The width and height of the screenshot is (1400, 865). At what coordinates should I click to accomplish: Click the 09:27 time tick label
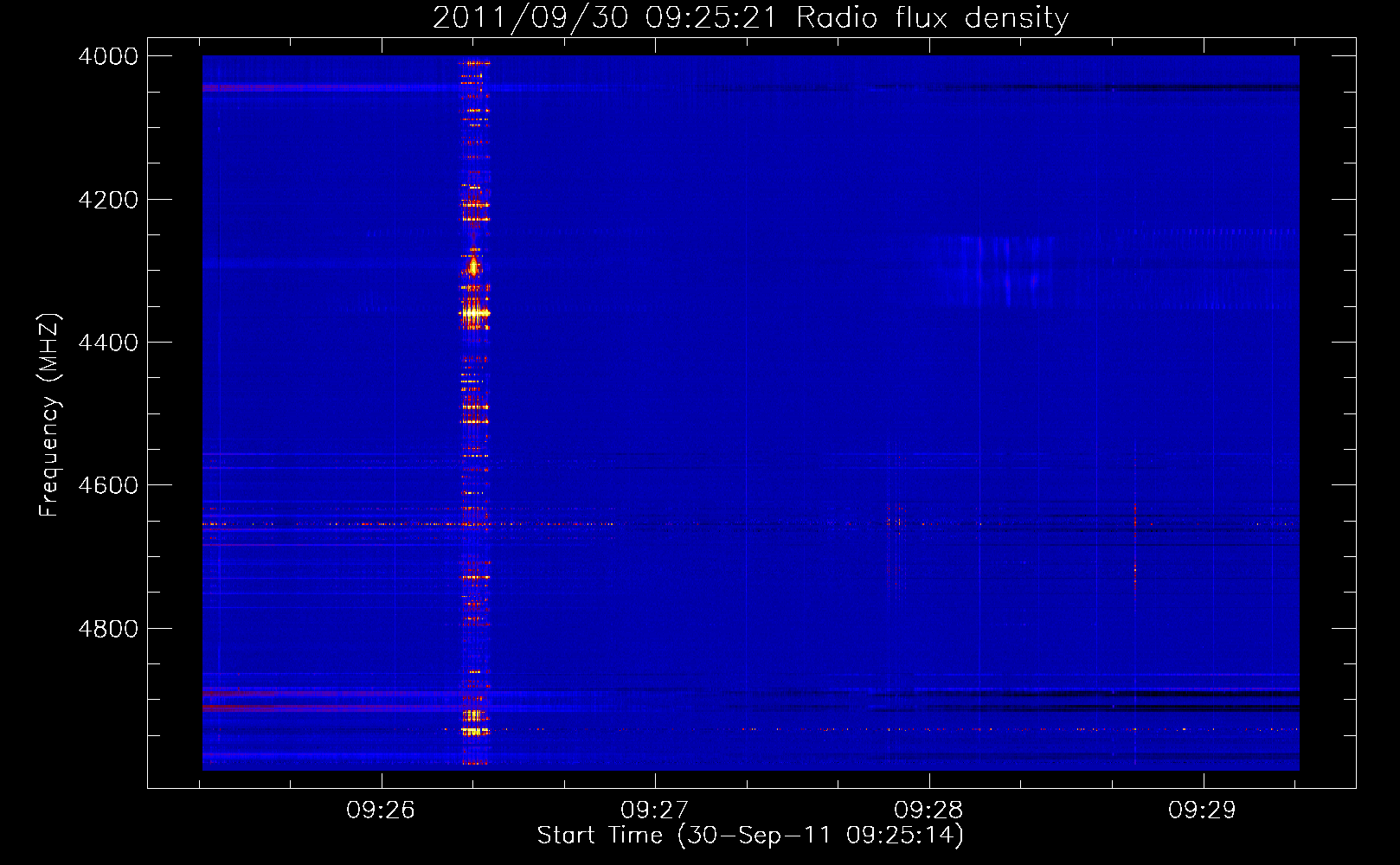[x=655, y=810]
